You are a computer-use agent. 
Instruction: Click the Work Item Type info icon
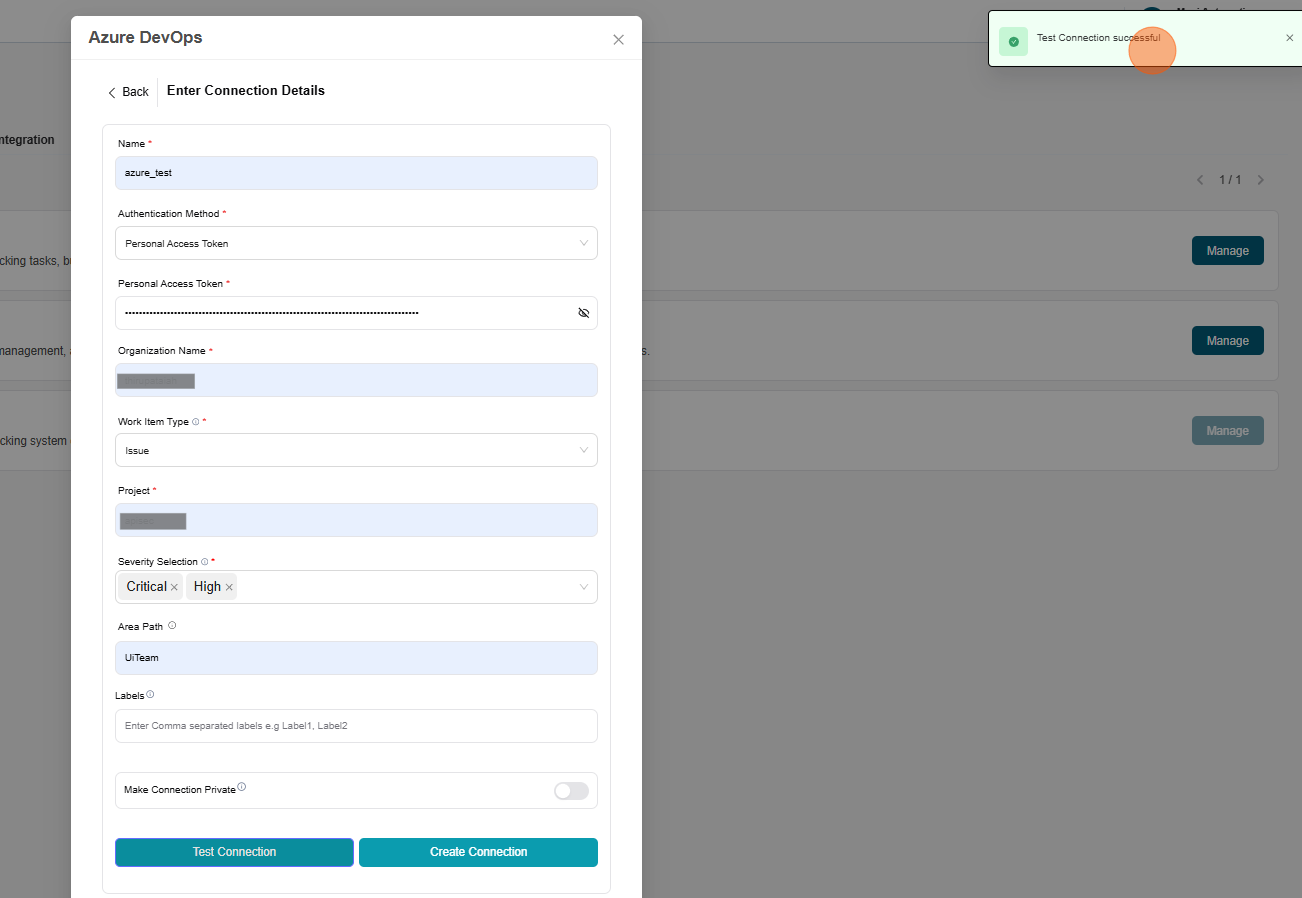point(196,422)
